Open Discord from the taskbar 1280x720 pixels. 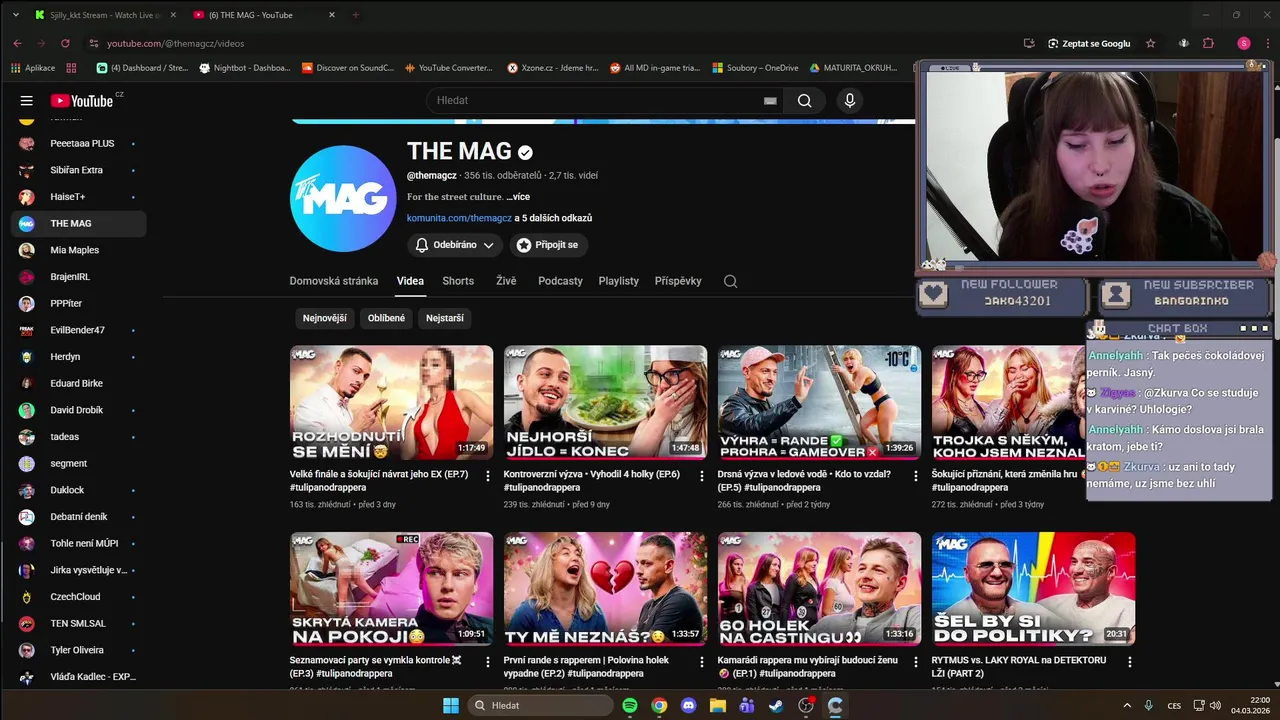688,705
